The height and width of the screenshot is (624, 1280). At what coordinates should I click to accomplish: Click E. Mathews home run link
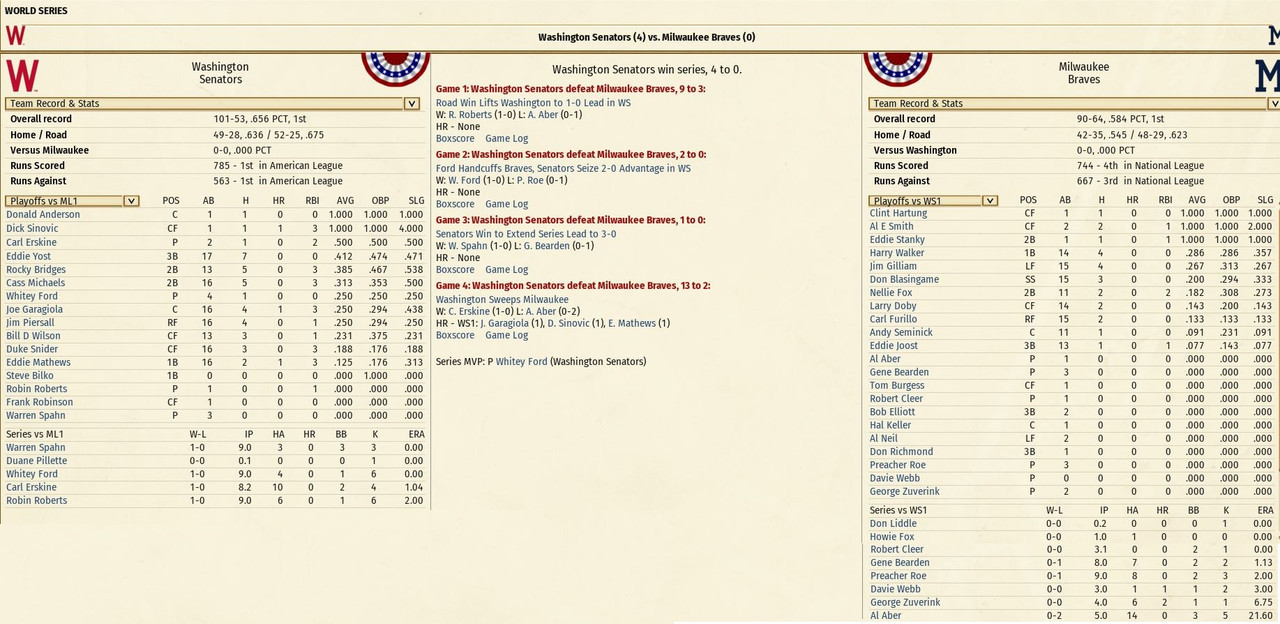633,324
